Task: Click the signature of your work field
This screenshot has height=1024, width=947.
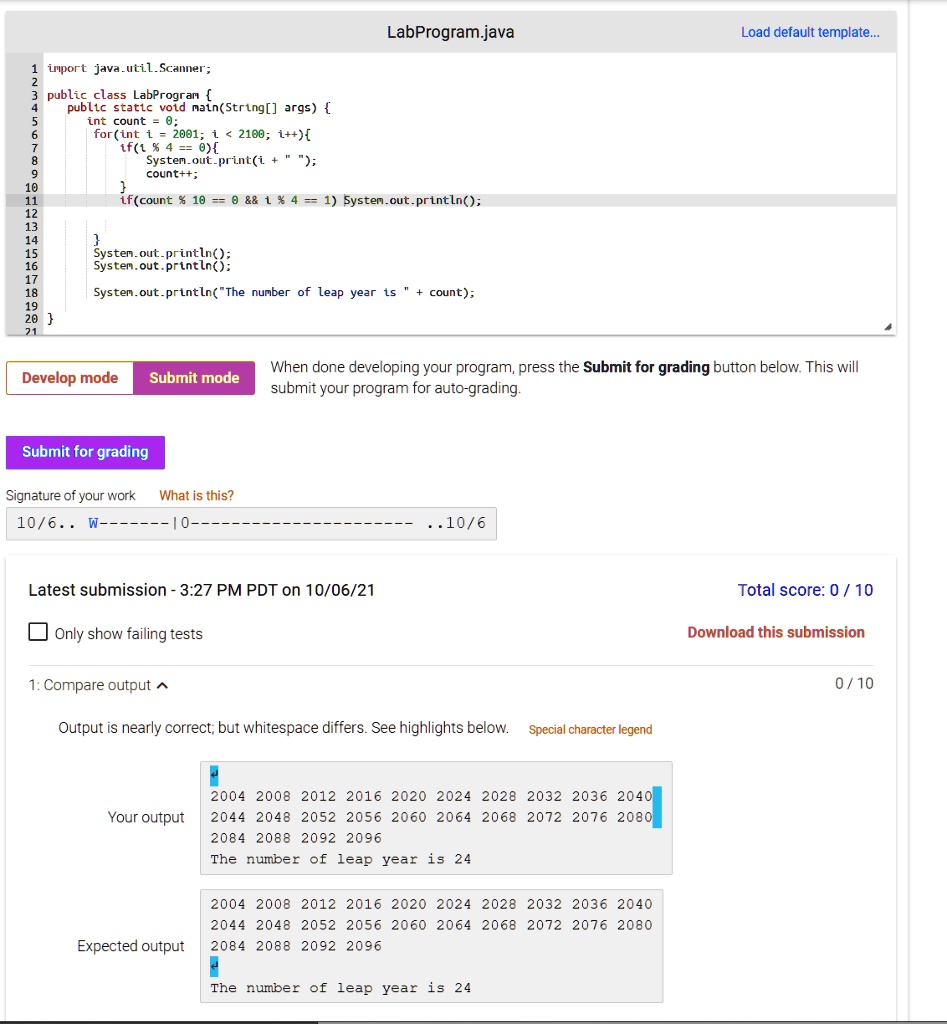Action: point(251,523)
